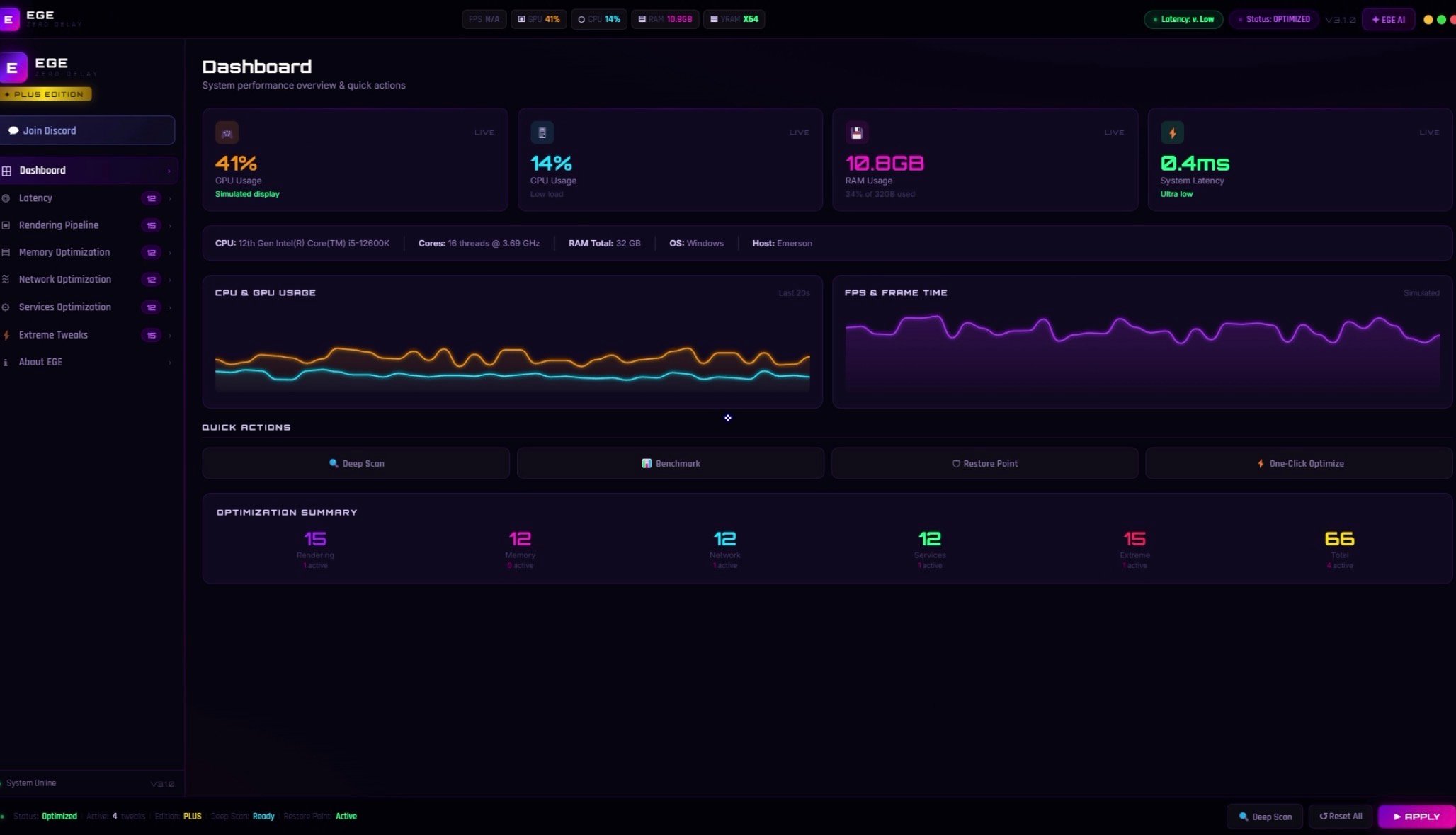Image resolution: width=1456 pixels, height=835 pixels.
Task: Expand the Services Optimization chevron
Action: pyautogui.click(x=170, y=307)
